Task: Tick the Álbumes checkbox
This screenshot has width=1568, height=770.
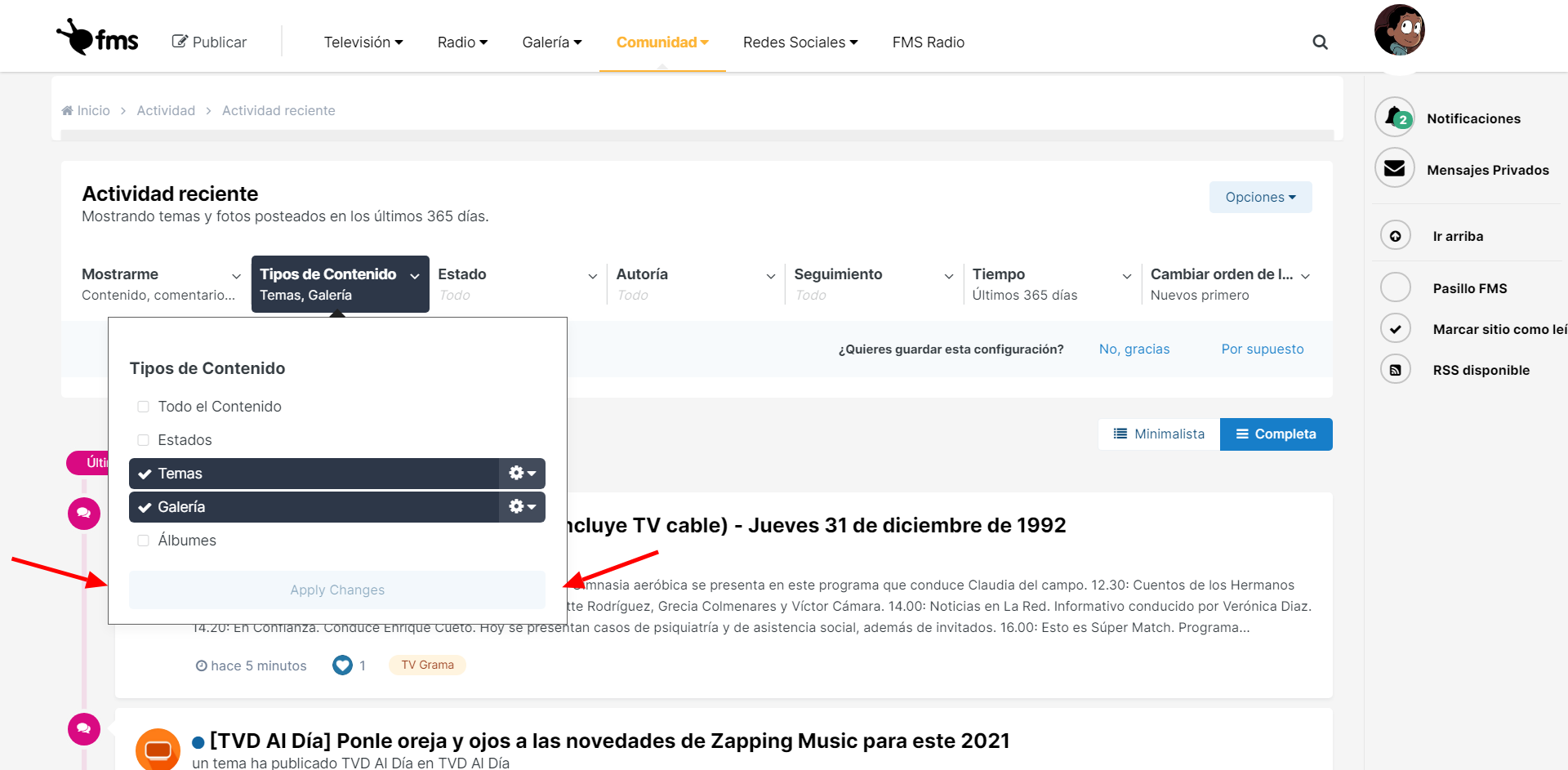Action: pyautogui.click(x=144, y=541)
